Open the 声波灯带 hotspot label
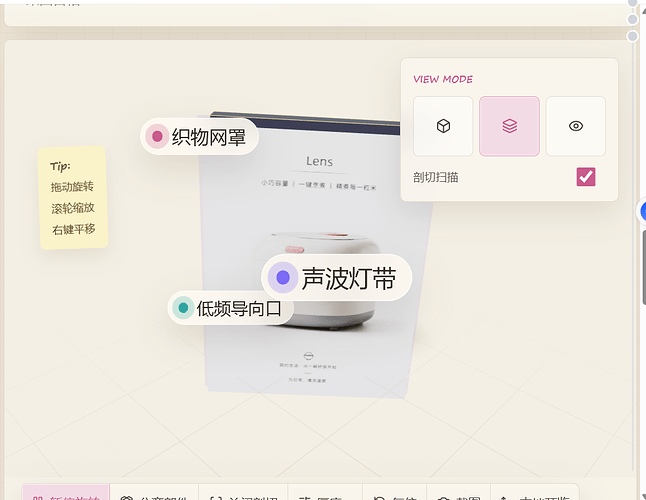 coord(337,278)
